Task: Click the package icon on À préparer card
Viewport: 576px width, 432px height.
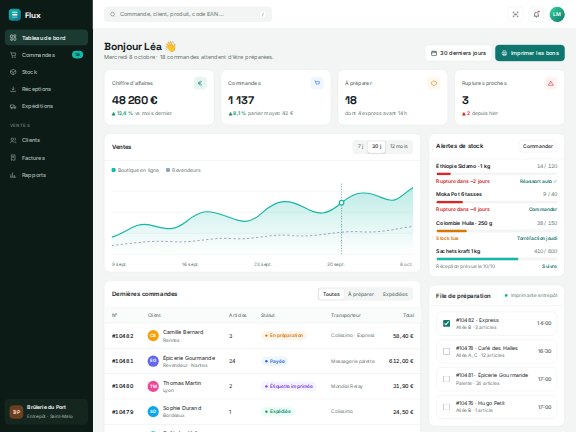Action: 434,83
